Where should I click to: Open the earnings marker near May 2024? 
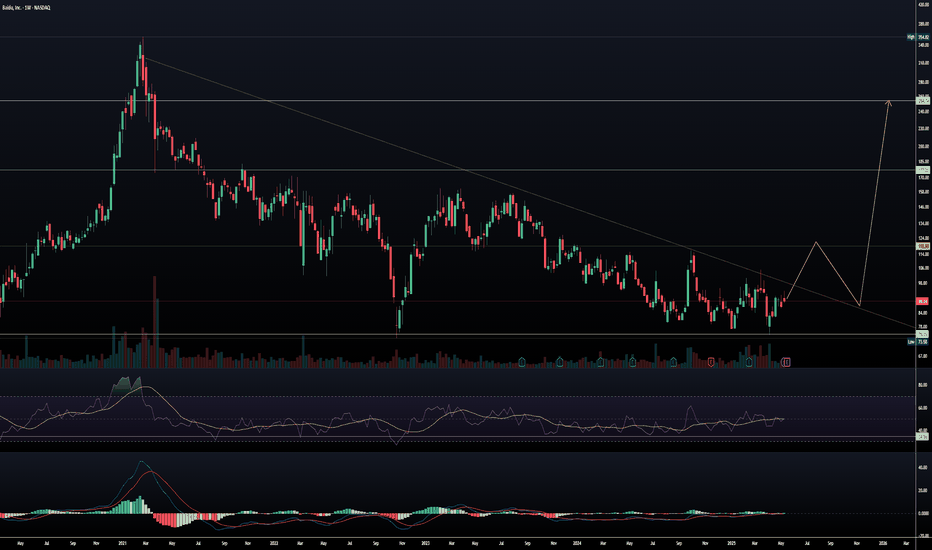[632, 362]
